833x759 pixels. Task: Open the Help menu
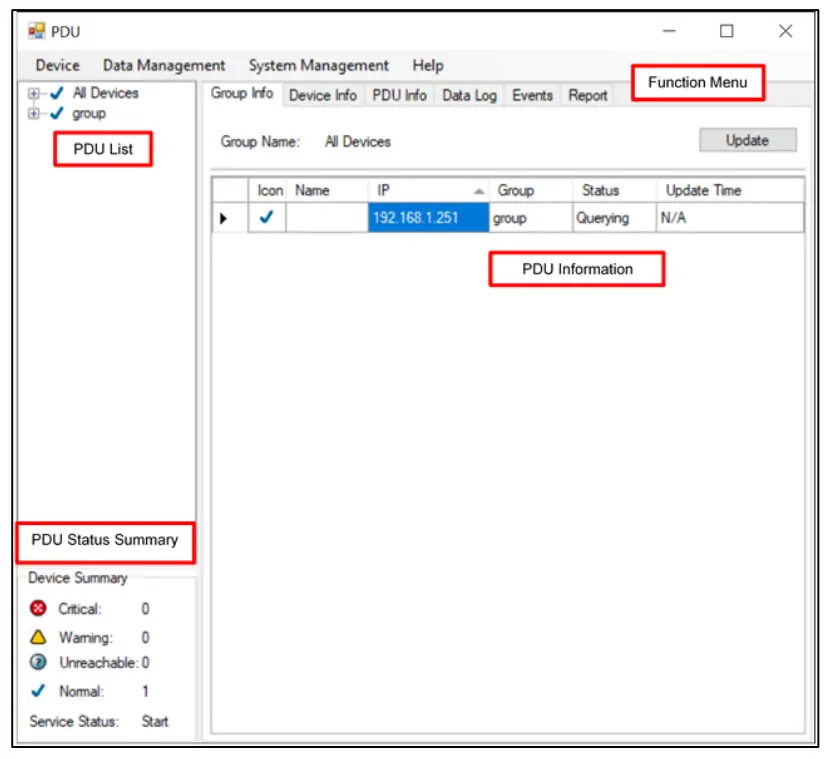(428, 65)
